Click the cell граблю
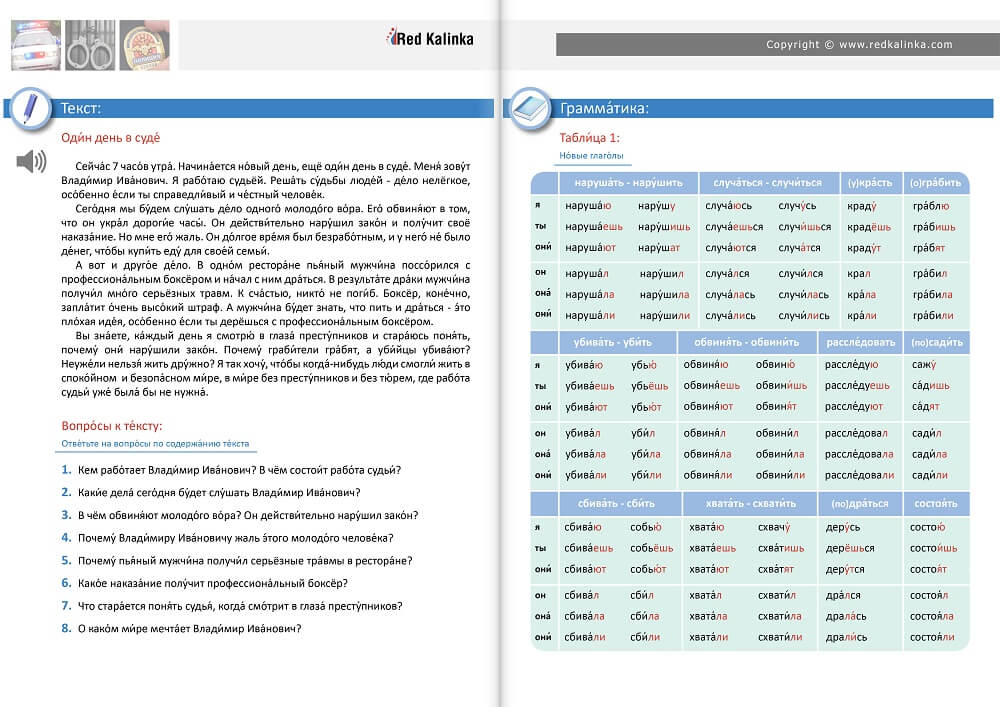1000x707 pixels. point(930,206)
